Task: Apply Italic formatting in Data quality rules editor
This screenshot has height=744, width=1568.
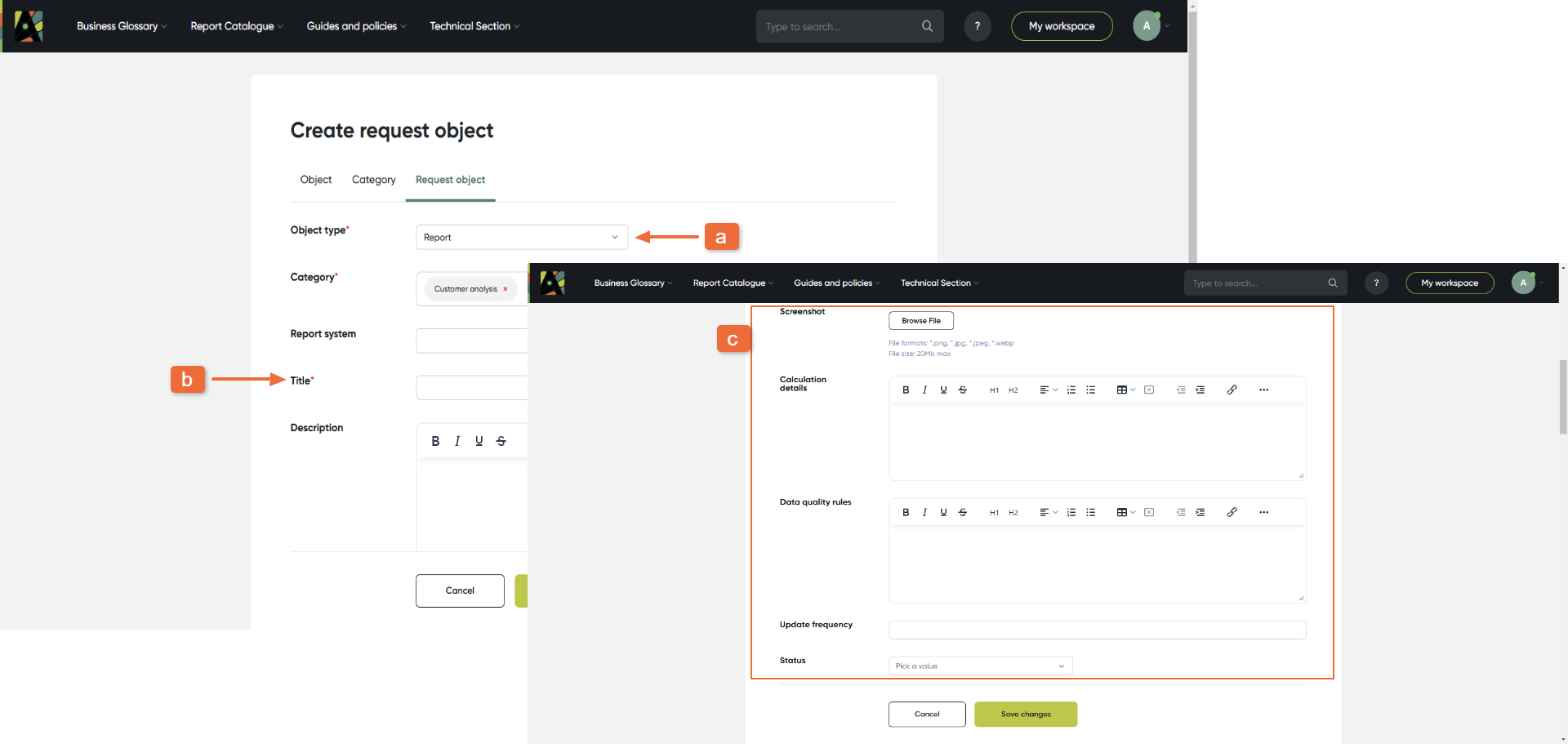Action: point(924,512)
